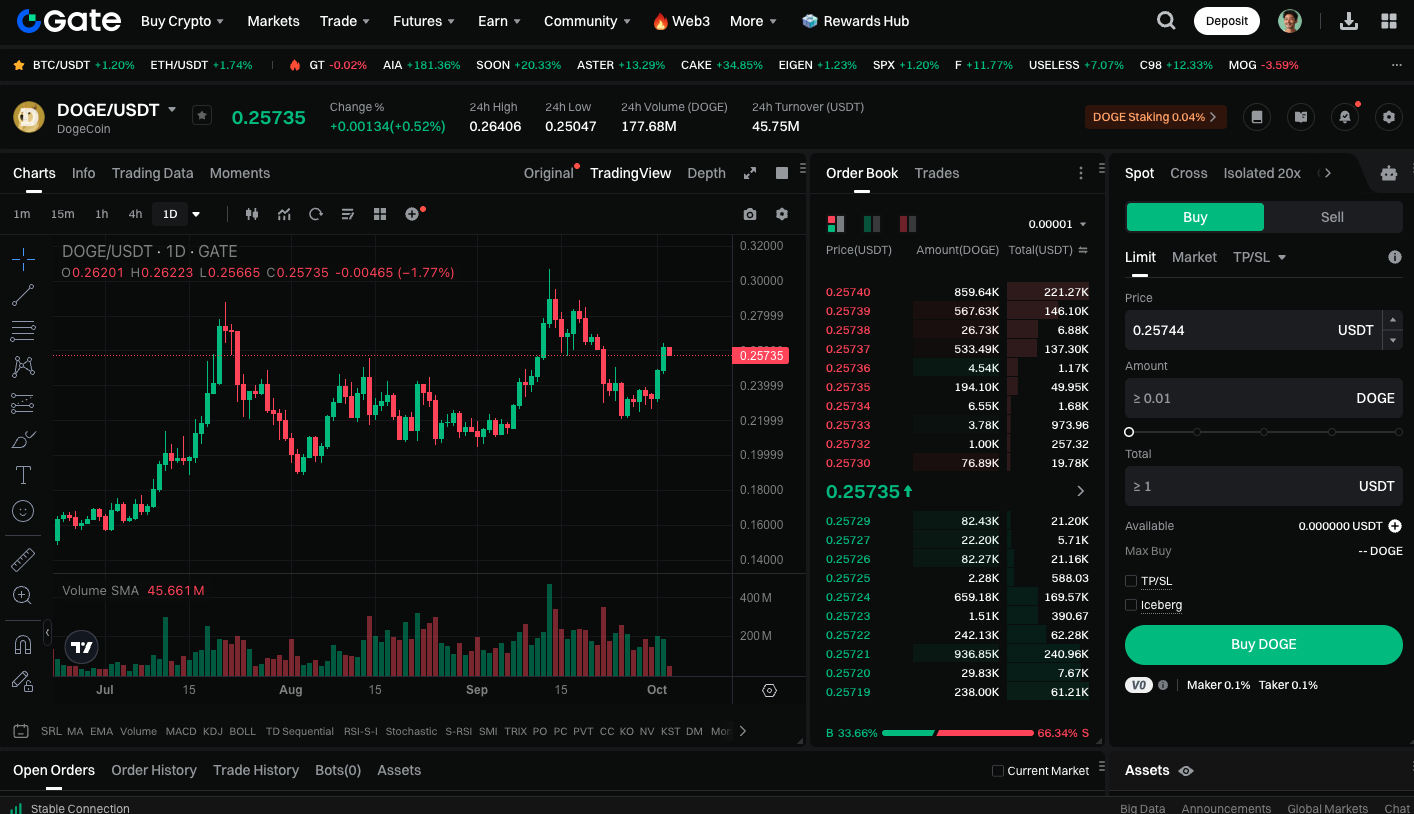Click the Deposit button
Viewport: 1414px width, 814px height.
1227,21
